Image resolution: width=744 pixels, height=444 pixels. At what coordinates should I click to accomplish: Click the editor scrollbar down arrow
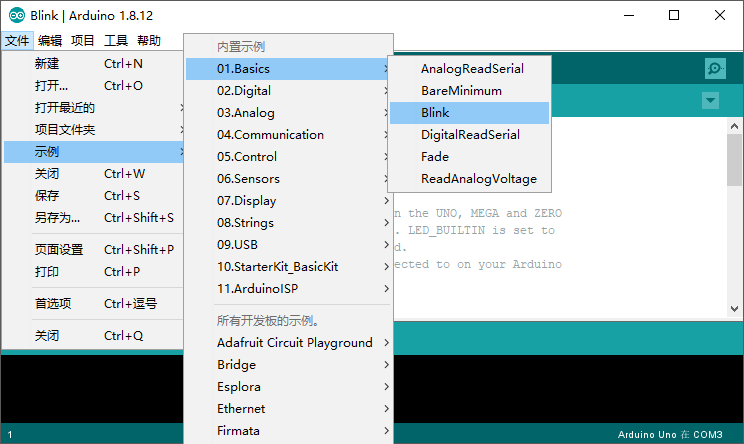point(735,309)
